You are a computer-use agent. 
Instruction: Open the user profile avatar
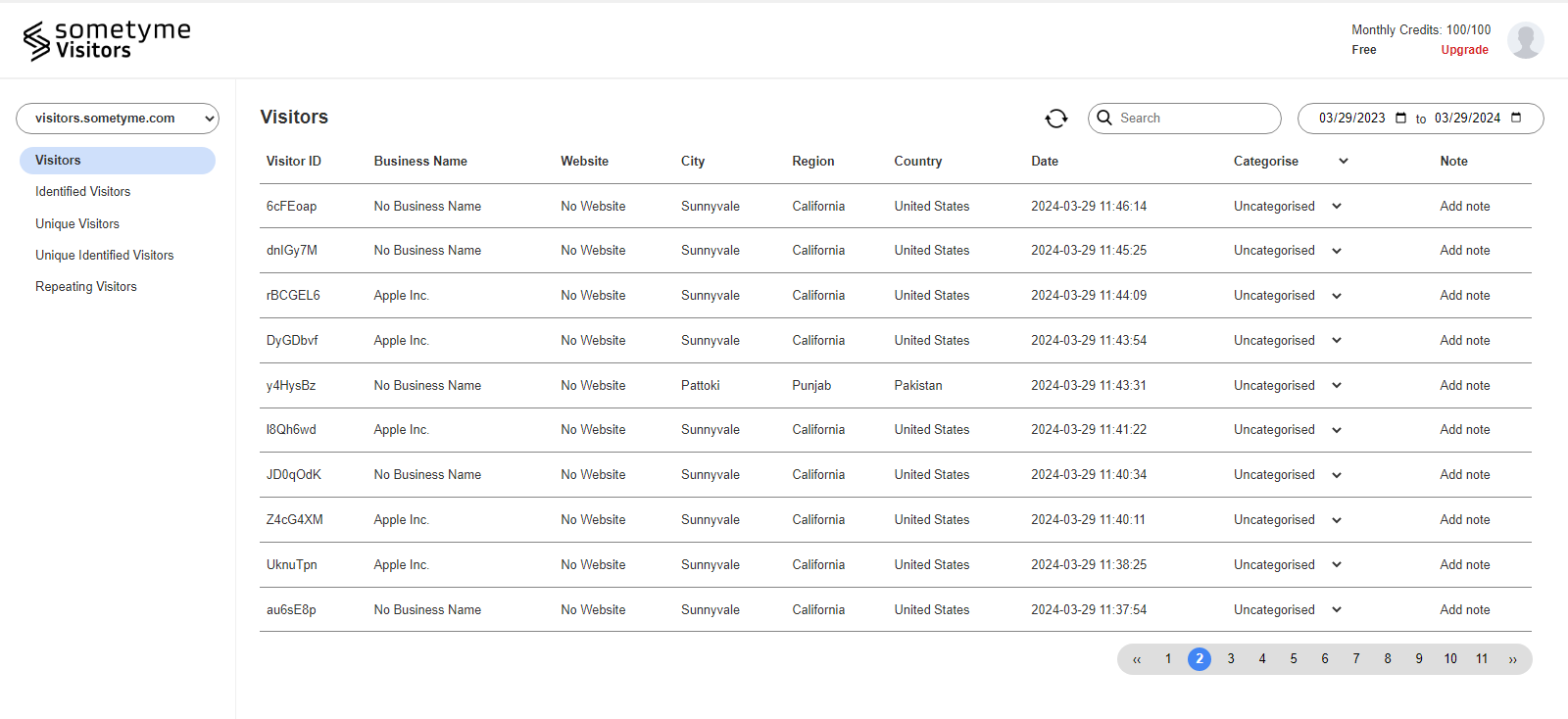coord(1525,40)
